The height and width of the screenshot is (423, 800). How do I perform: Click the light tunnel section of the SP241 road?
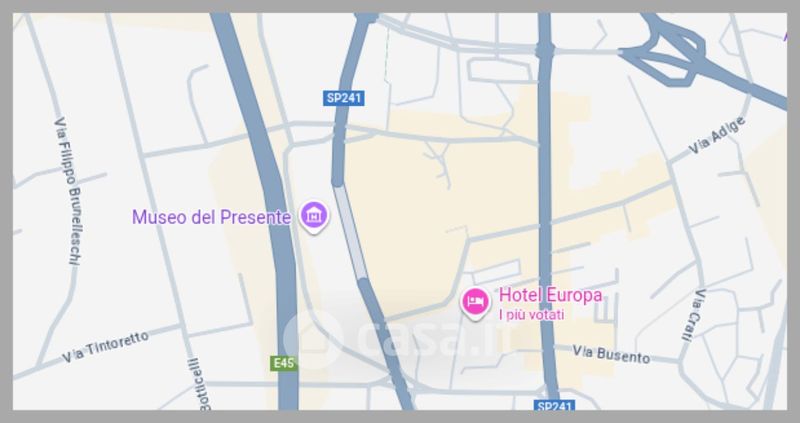coord(350,232)
